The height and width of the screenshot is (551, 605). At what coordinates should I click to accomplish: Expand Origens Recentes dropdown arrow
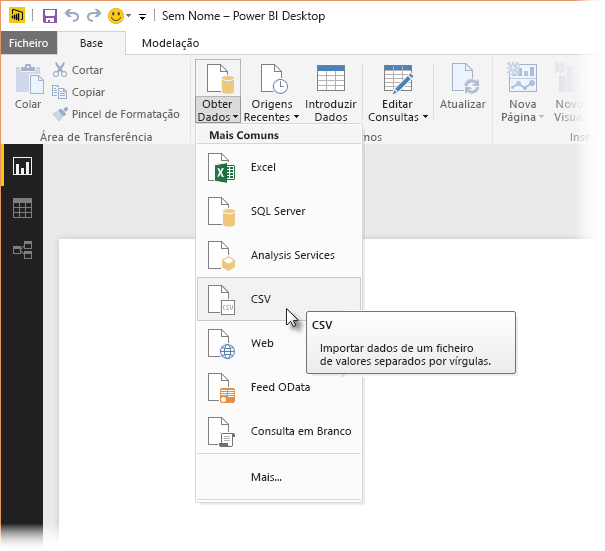point(296,117)
